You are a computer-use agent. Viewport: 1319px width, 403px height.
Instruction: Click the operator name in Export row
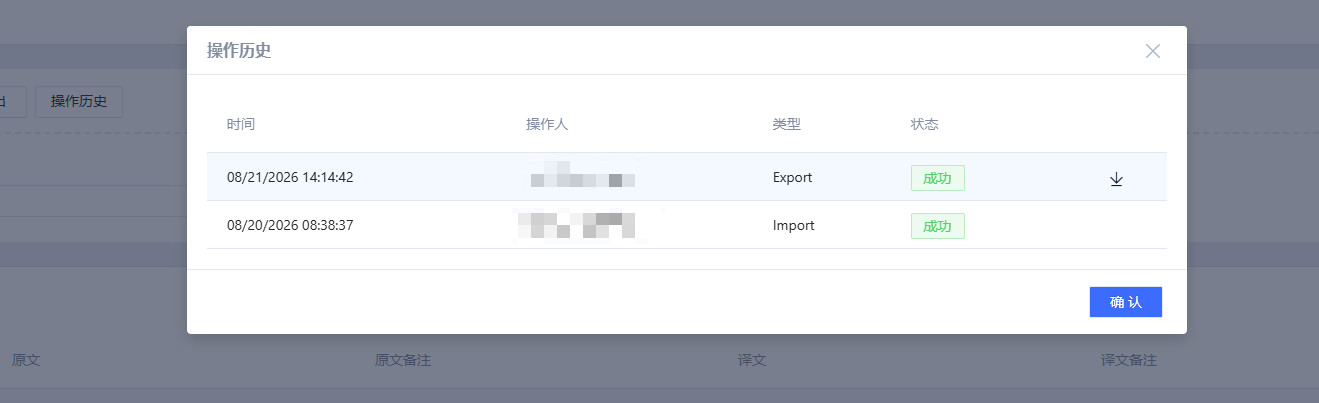(x=583, y=175)
